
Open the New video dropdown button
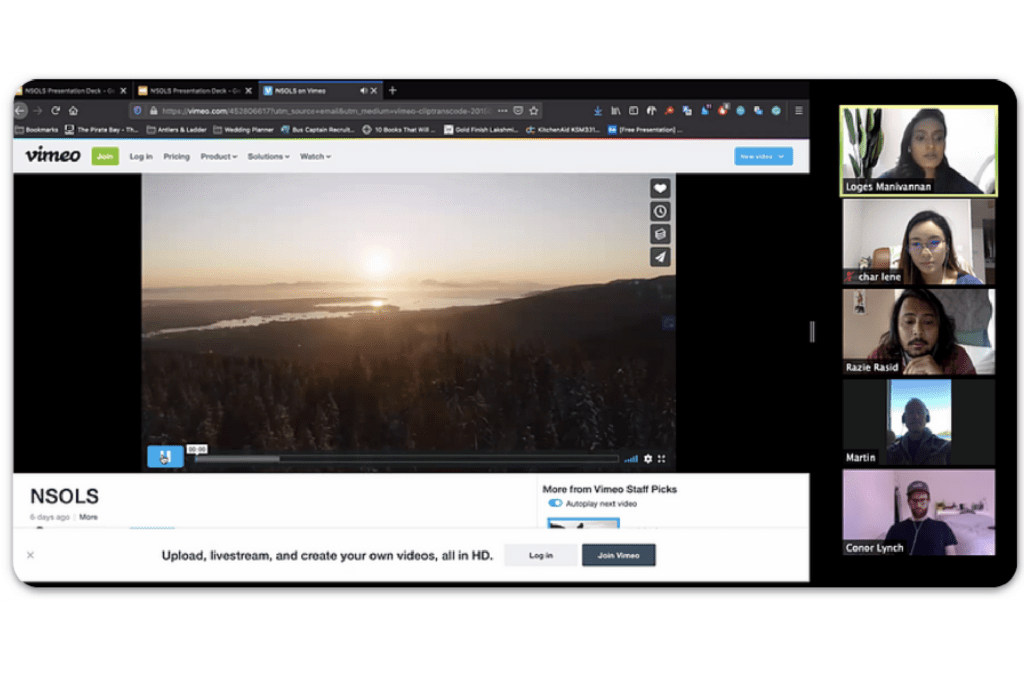(x=763, y=156)
